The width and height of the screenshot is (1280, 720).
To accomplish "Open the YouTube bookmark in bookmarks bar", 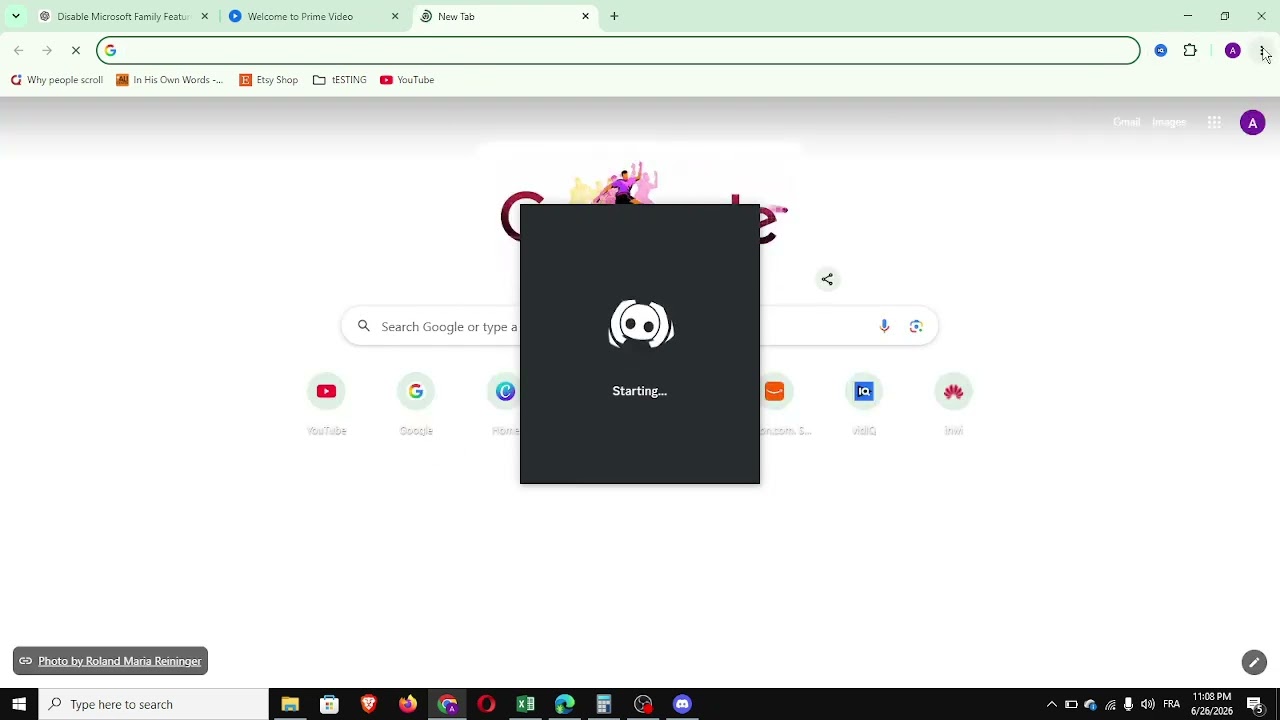I will coord(407,80).
